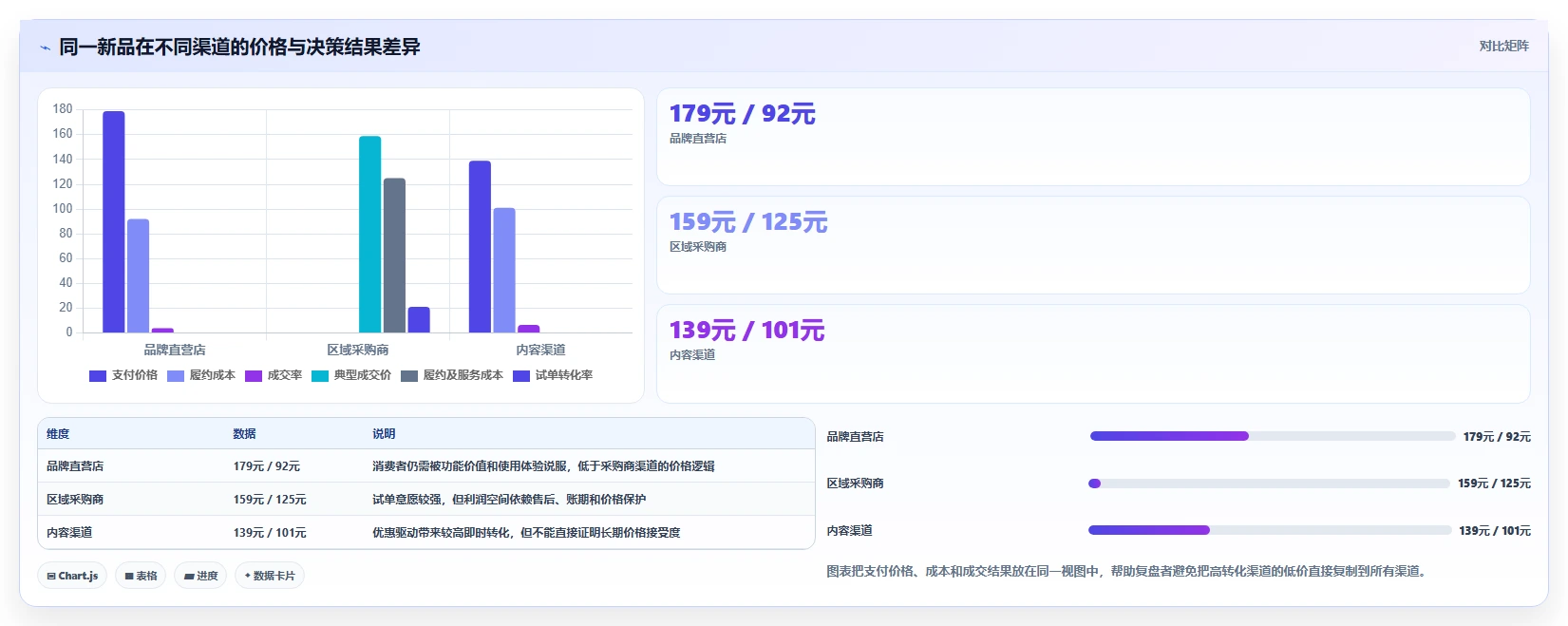Click the 内容渠道 progress bar
This screenshot has height=626, width=1568.
(x=1270, y=530)
